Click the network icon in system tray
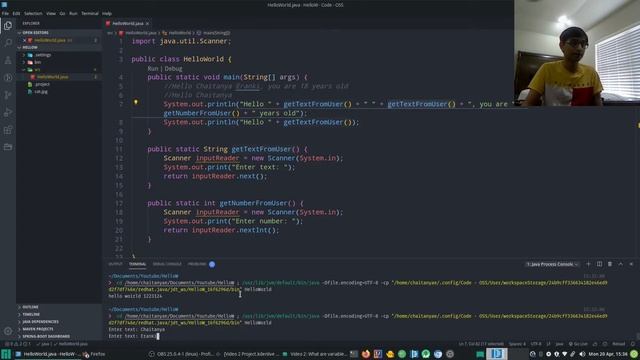The image size is (640, 360). click(x=565, y=354)
